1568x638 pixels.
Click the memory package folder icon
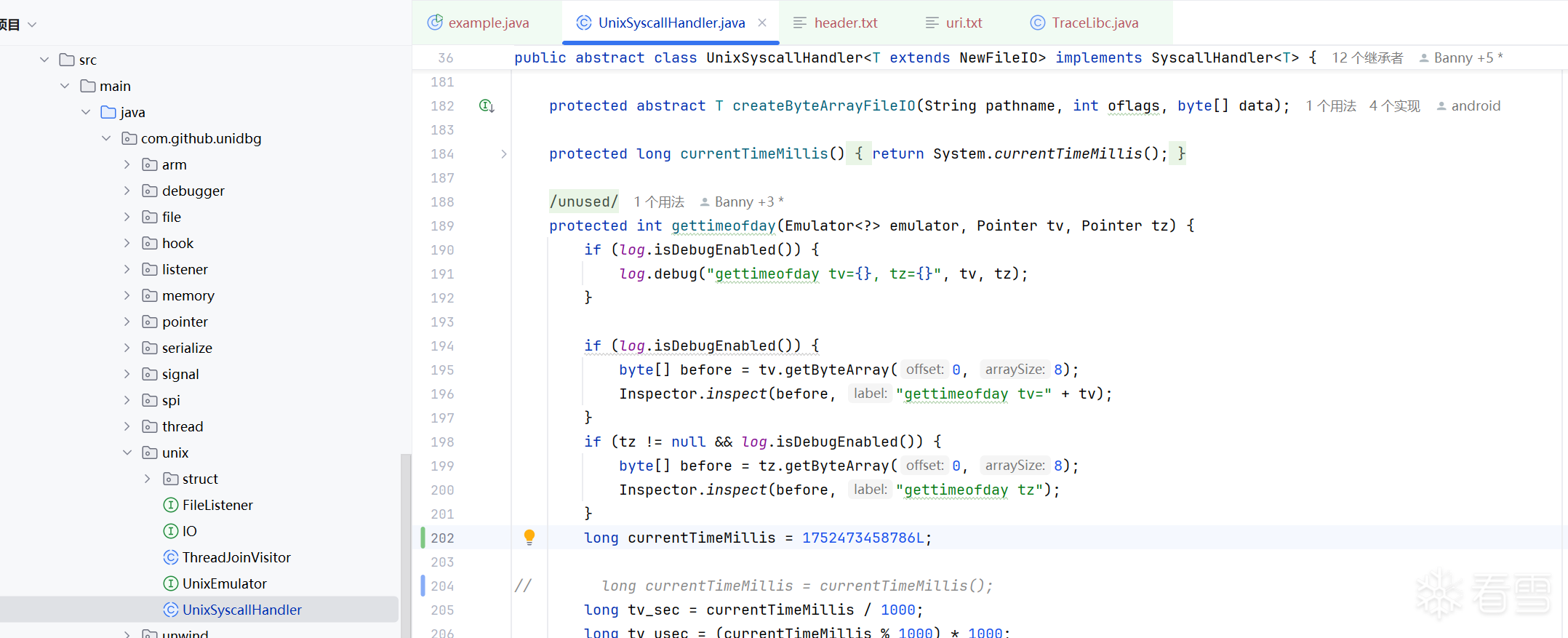click(x=150, y=295)
